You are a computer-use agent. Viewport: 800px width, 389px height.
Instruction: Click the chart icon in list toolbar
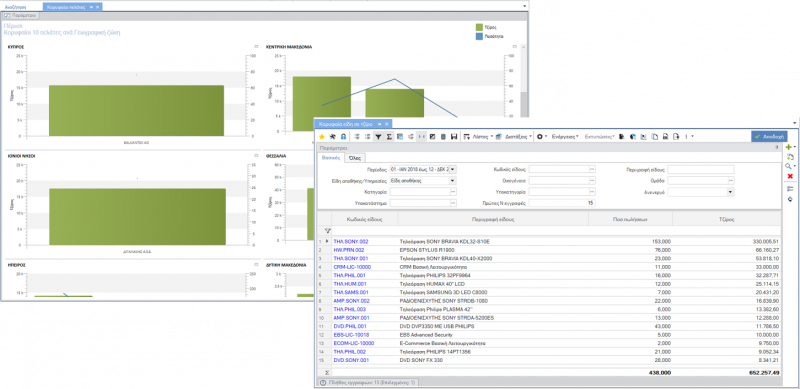(432, 137)
